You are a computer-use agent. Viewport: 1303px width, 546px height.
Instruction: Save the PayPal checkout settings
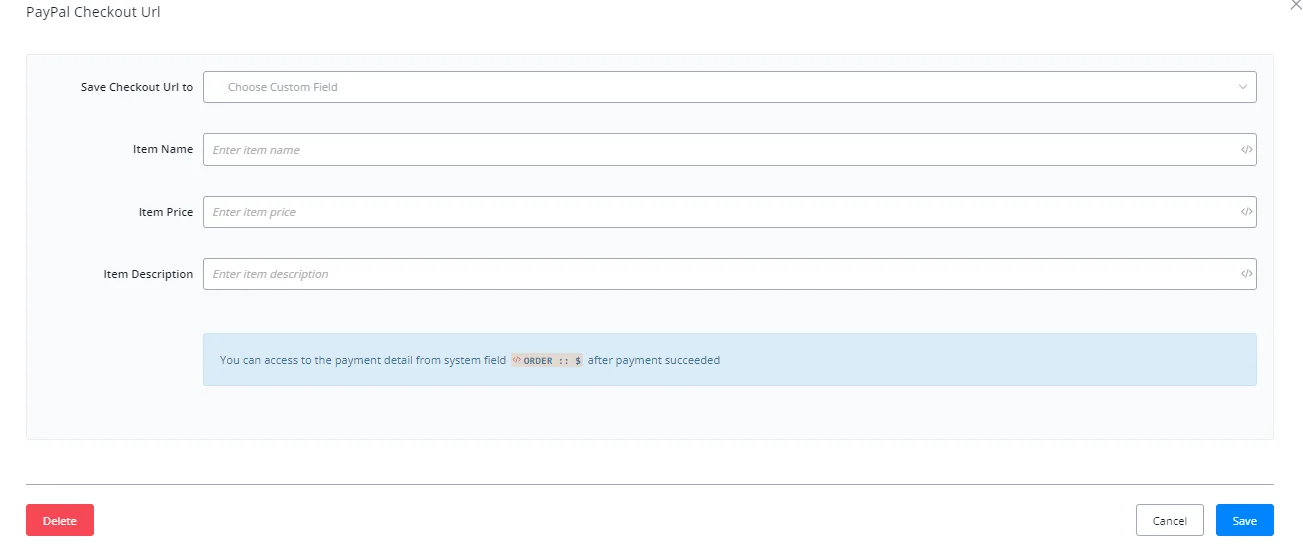pos(1245,520)
